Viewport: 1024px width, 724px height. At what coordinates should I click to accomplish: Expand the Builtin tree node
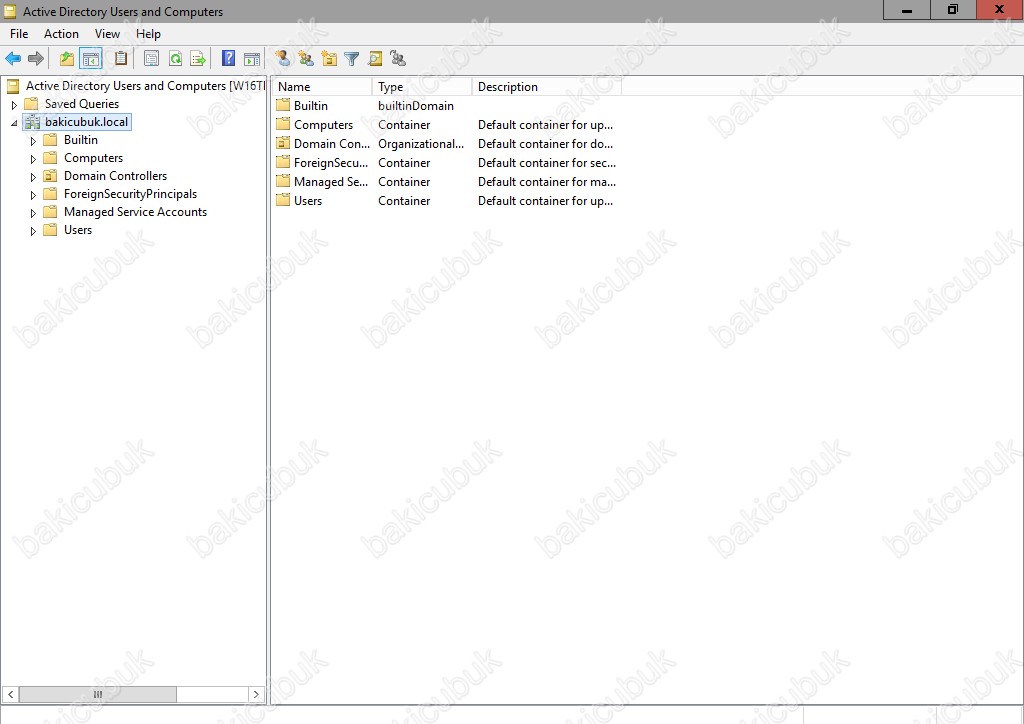click(33, 140)
